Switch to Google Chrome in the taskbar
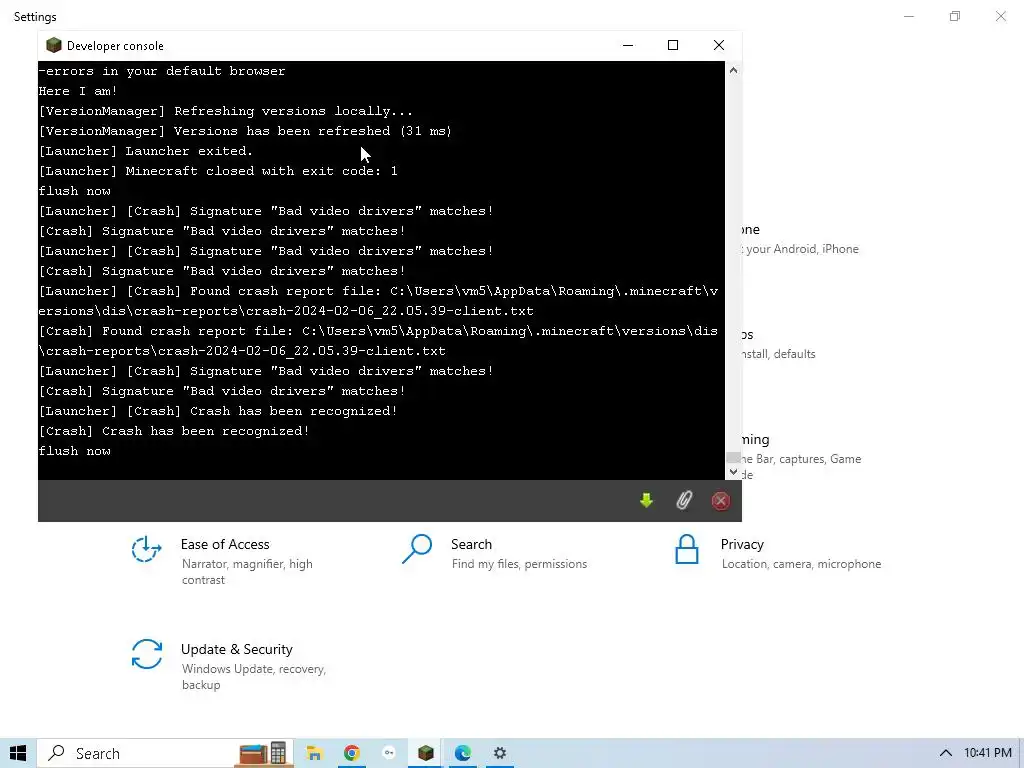This screenshot has height=768, width=1024. coord(351,753)
